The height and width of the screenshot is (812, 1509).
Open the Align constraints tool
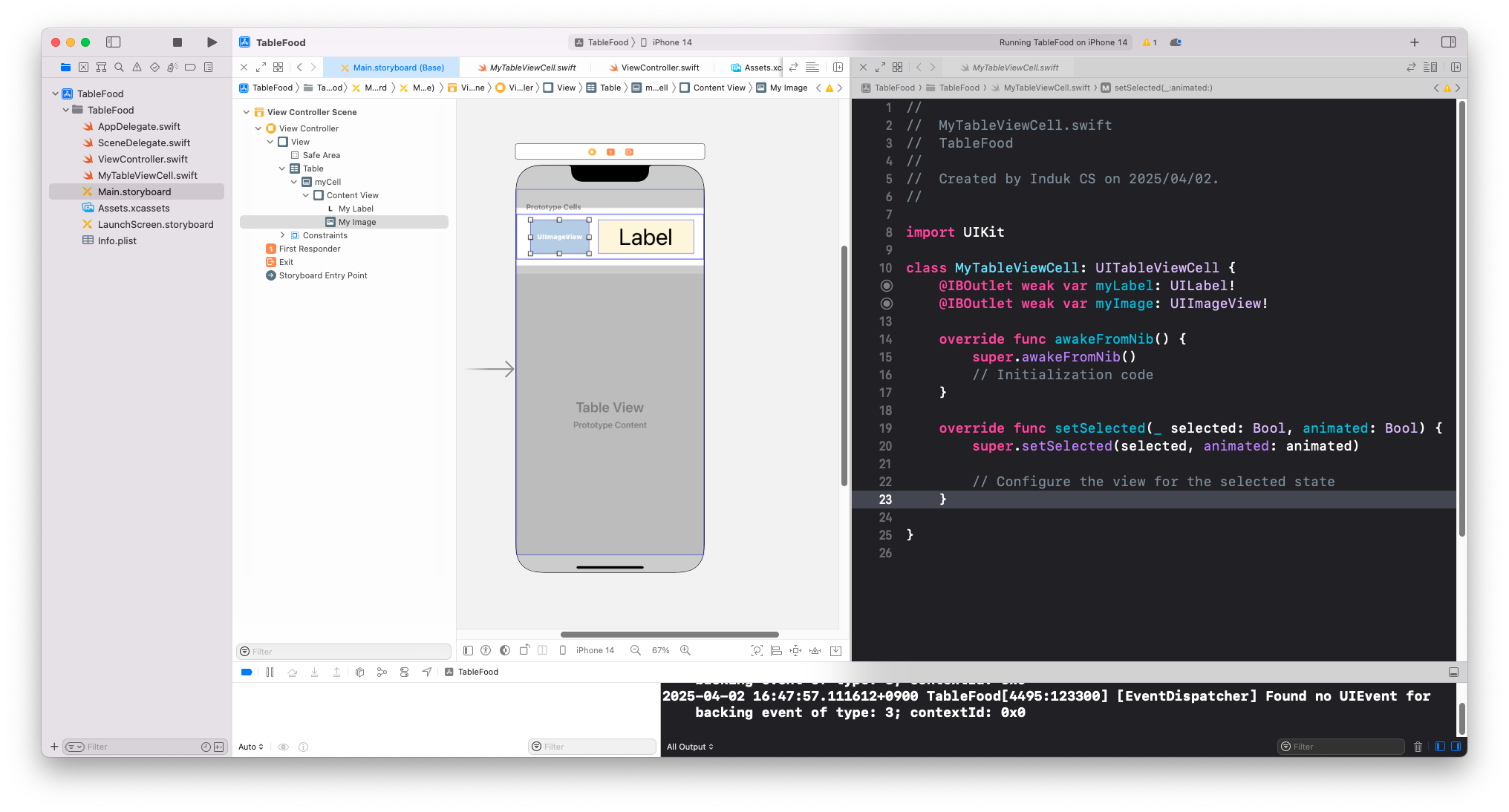click(776, 650)
